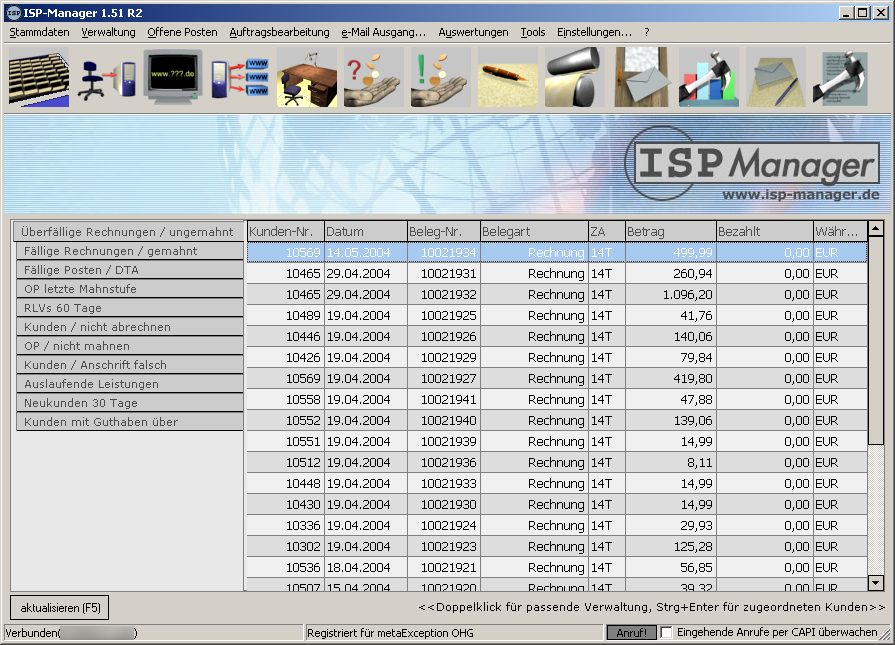Select the Fällige Posten / DTA tab
Image resolution: width=895 pixels, height=645 pixels.
(x=127, y=270)
